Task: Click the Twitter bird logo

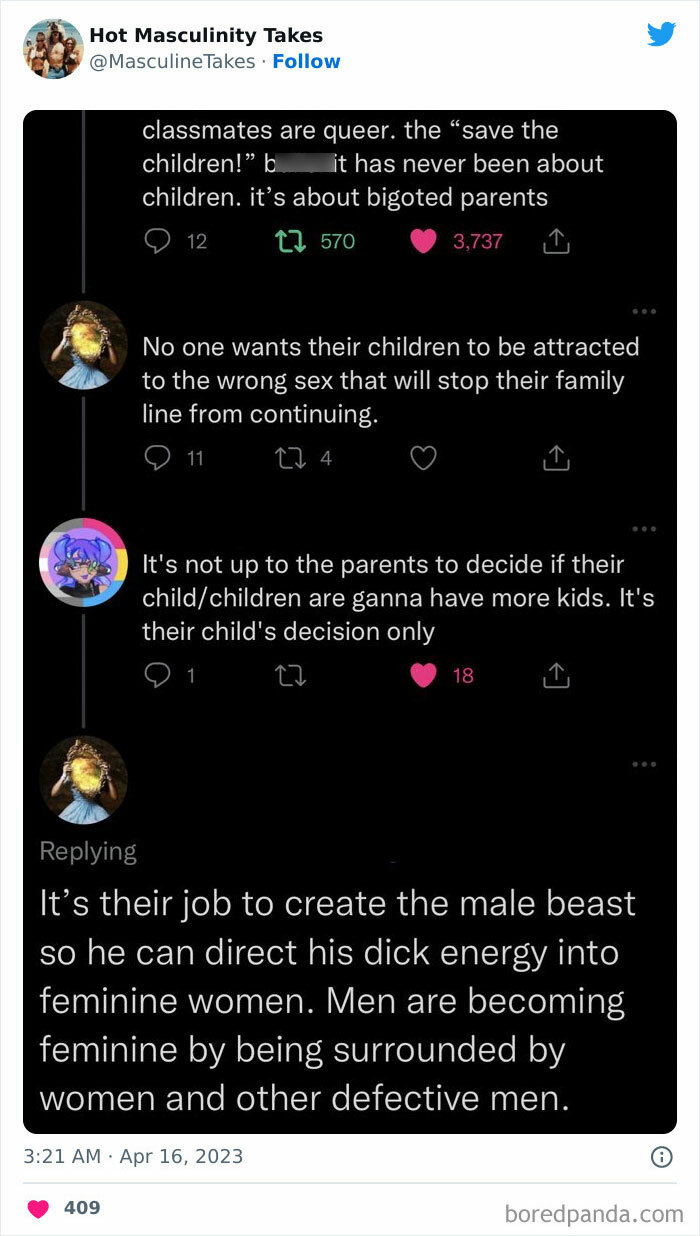Action: 661,34
